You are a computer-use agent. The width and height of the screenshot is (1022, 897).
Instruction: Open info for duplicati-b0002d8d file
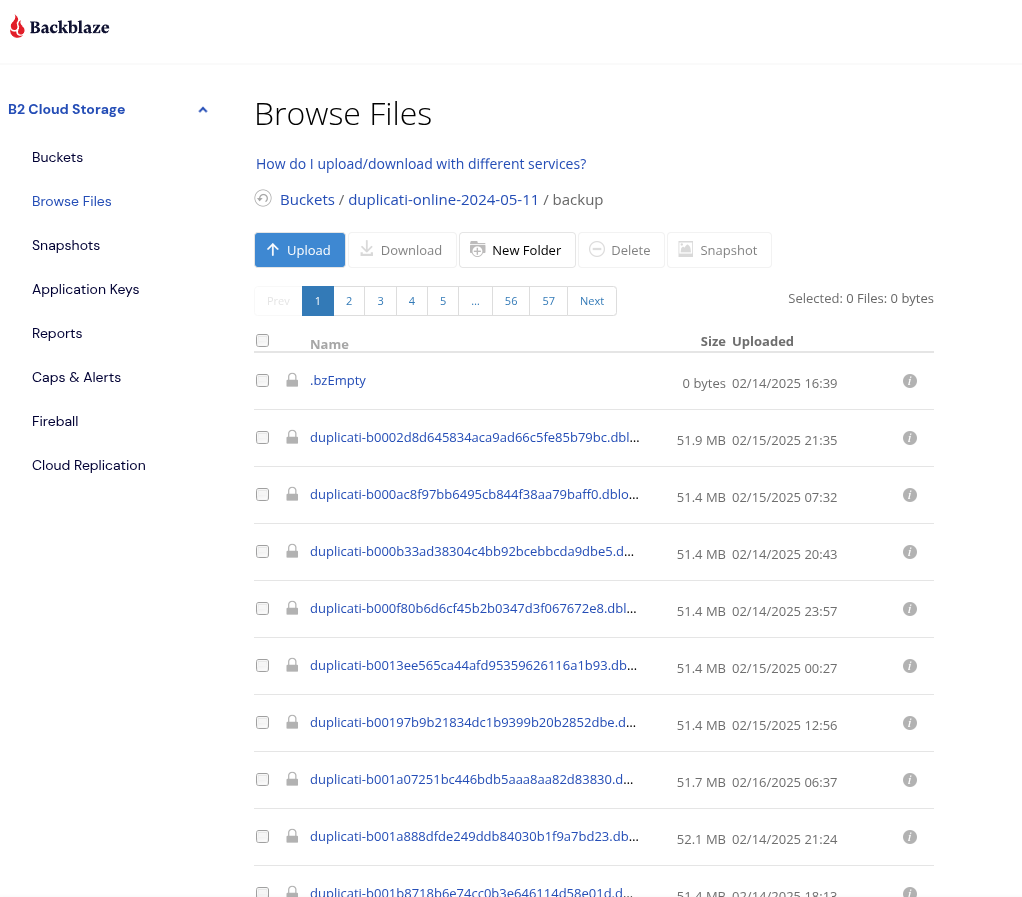click(x=910, y=438)
